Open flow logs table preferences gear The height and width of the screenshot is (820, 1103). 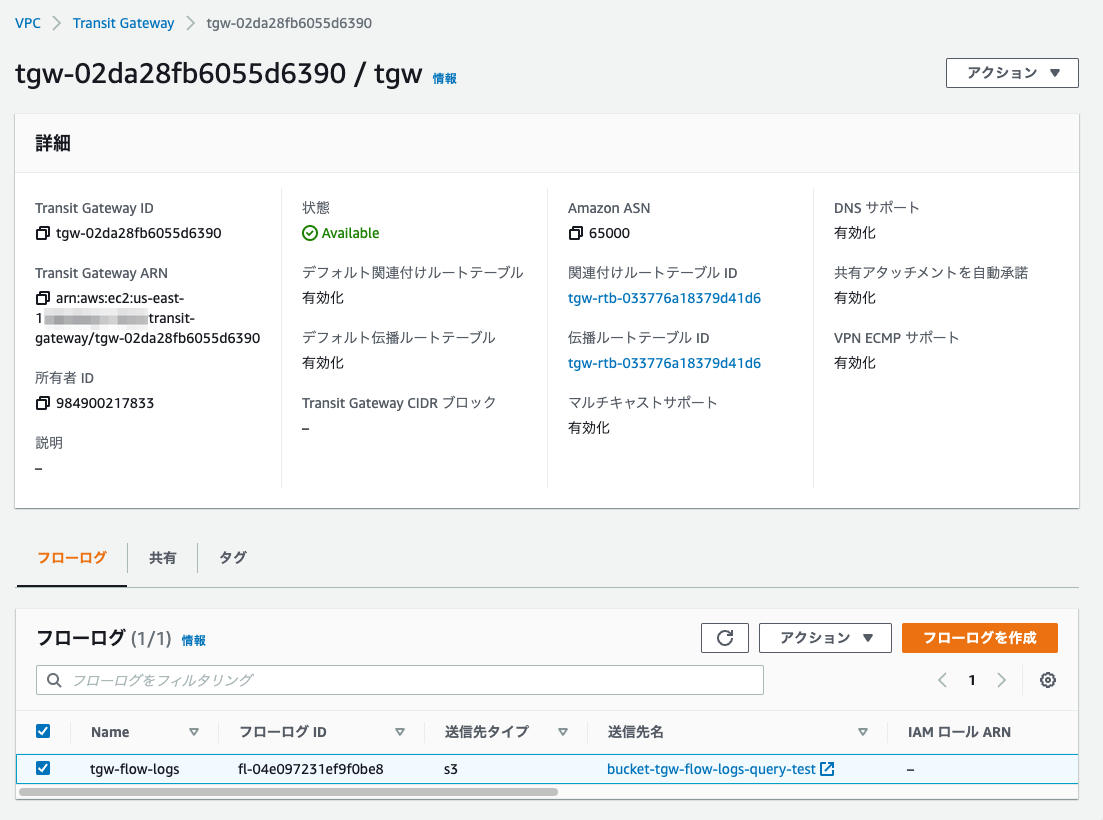(x=1047, y=680)
